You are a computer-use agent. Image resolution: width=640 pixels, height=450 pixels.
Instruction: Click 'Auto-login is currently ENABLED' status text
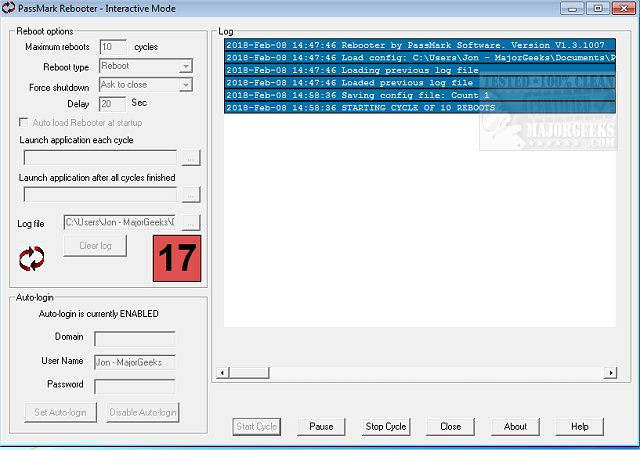tap(99, 314)
